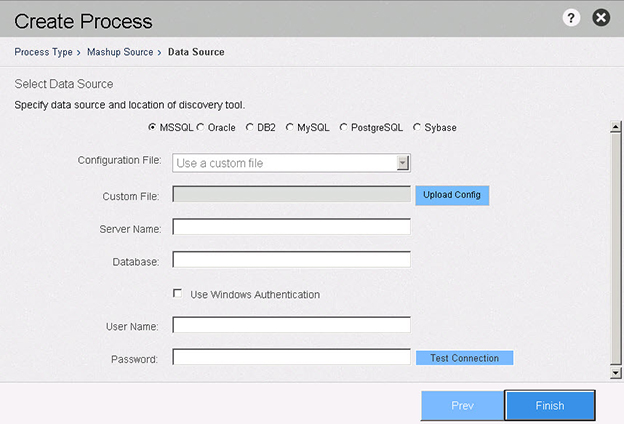Click the scrollbar up arrow

coord(616,127)
